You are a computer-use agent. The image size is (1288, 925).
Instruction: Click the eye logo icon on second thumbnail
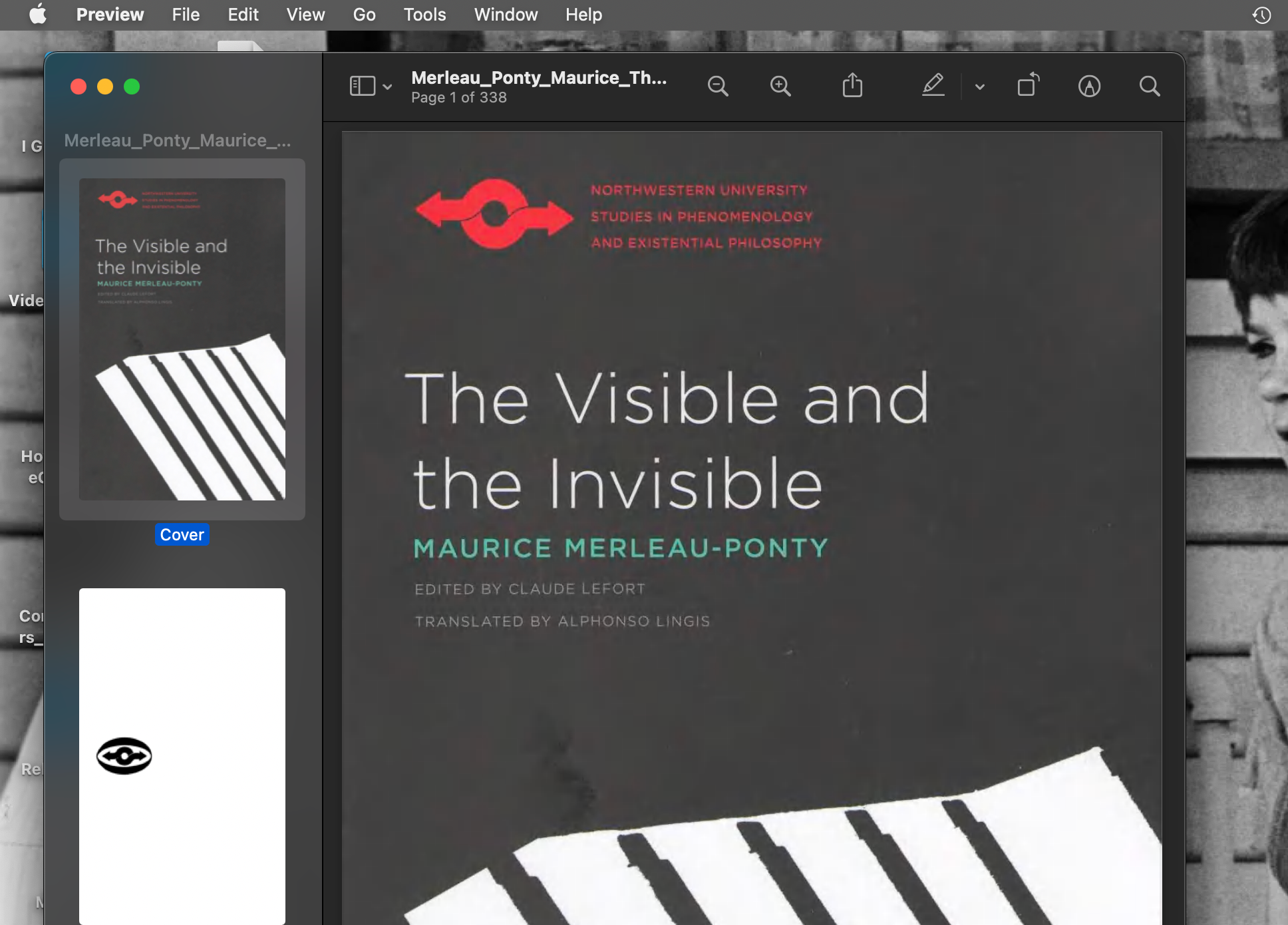click(x=124, y=756)
